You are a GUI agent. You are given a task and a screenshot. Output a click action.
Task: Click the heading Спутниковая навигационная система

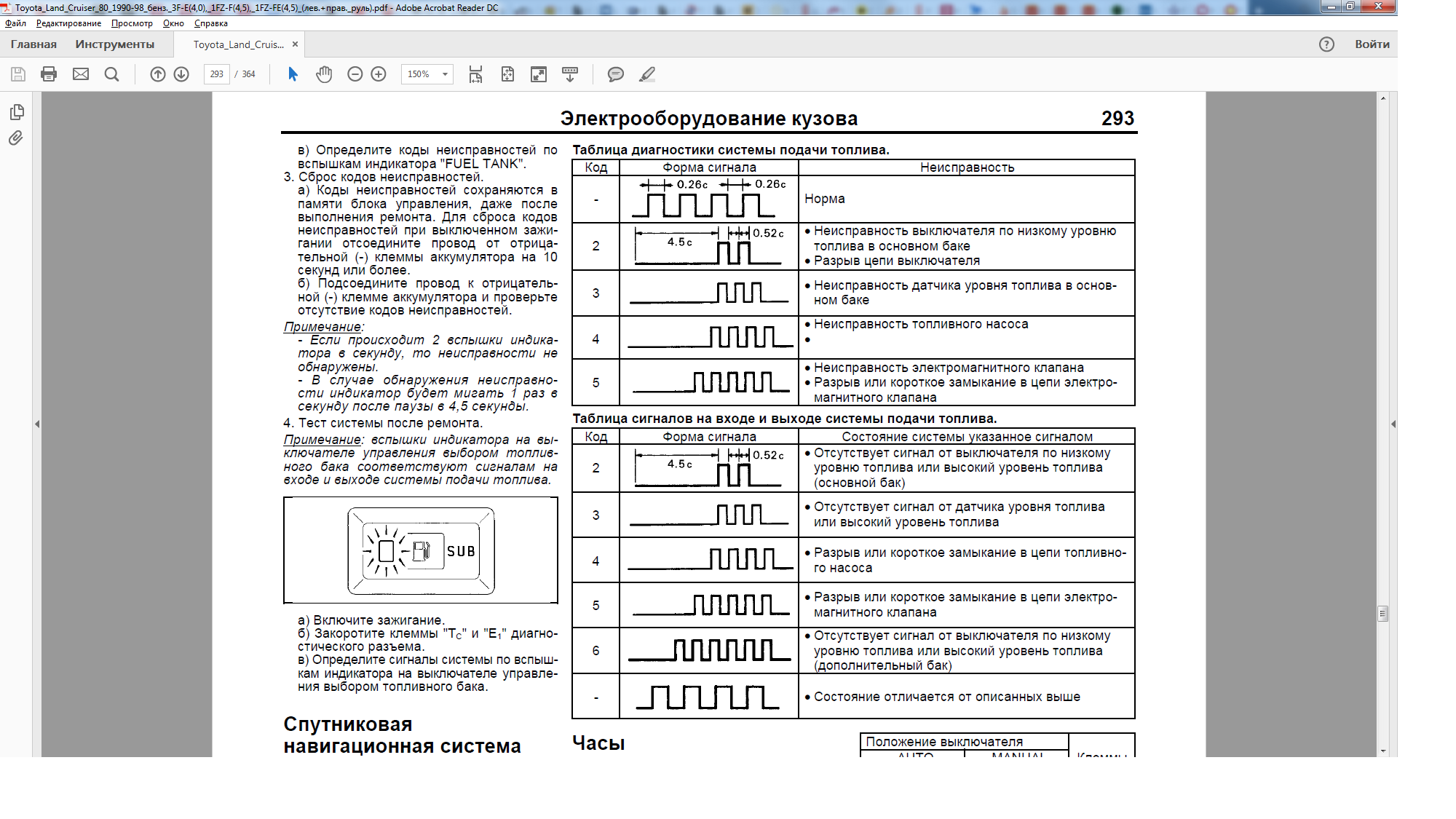click(x=402, y=735)
